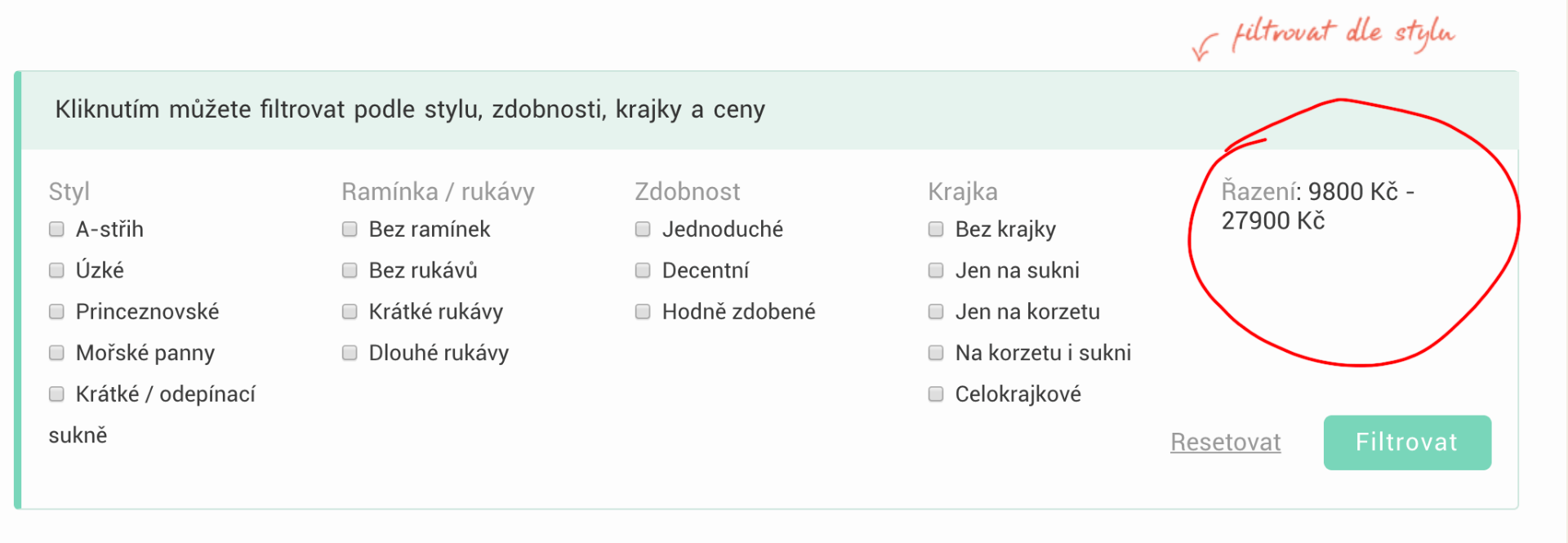
Task: Click the Resetovat link
Action: 1225,443
